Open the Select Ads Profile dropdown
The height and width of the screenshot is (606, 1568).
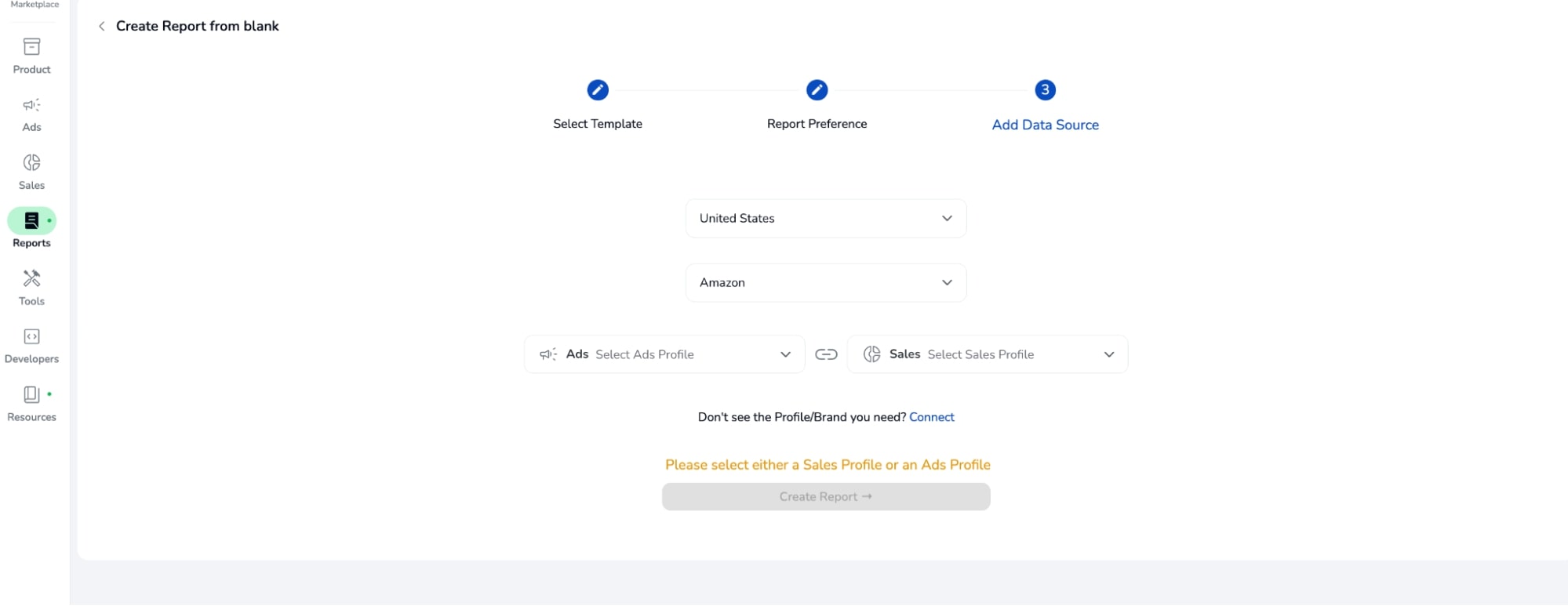(x=664, y=354)
